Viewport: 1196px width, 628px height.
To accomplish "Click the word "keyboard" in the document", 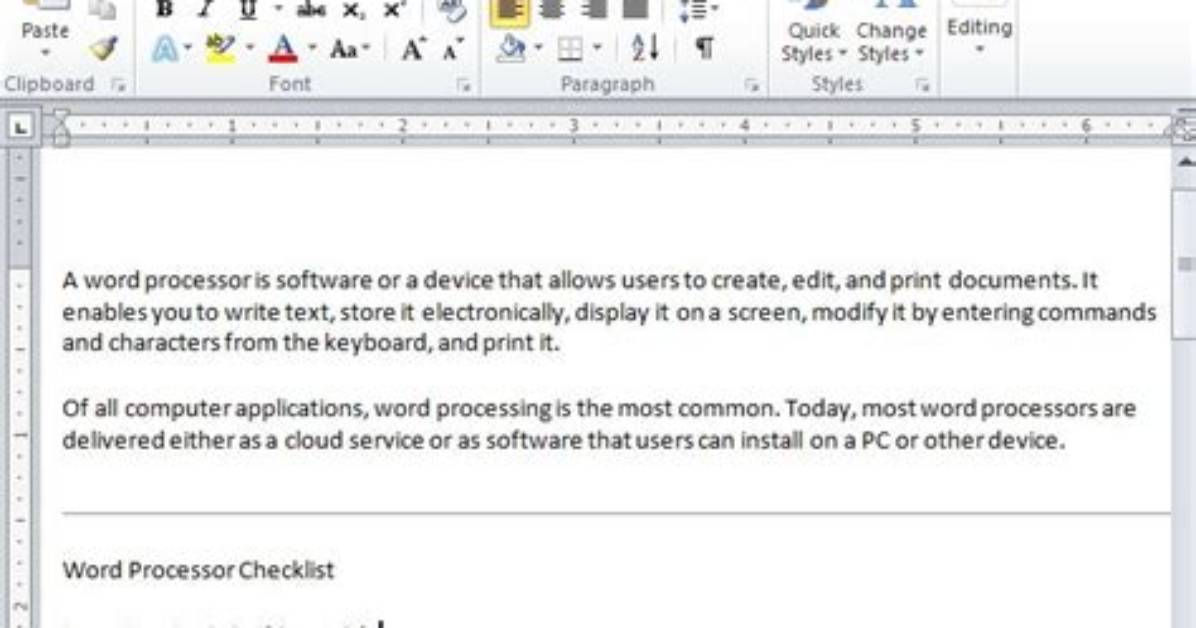I will [379, 343].
